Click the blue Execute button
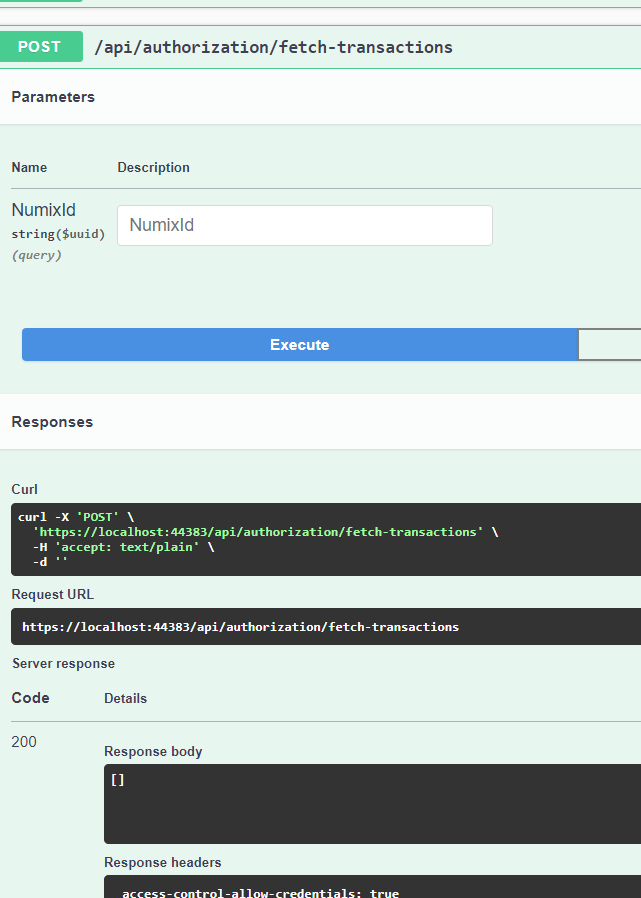 (x=300, y=345)
